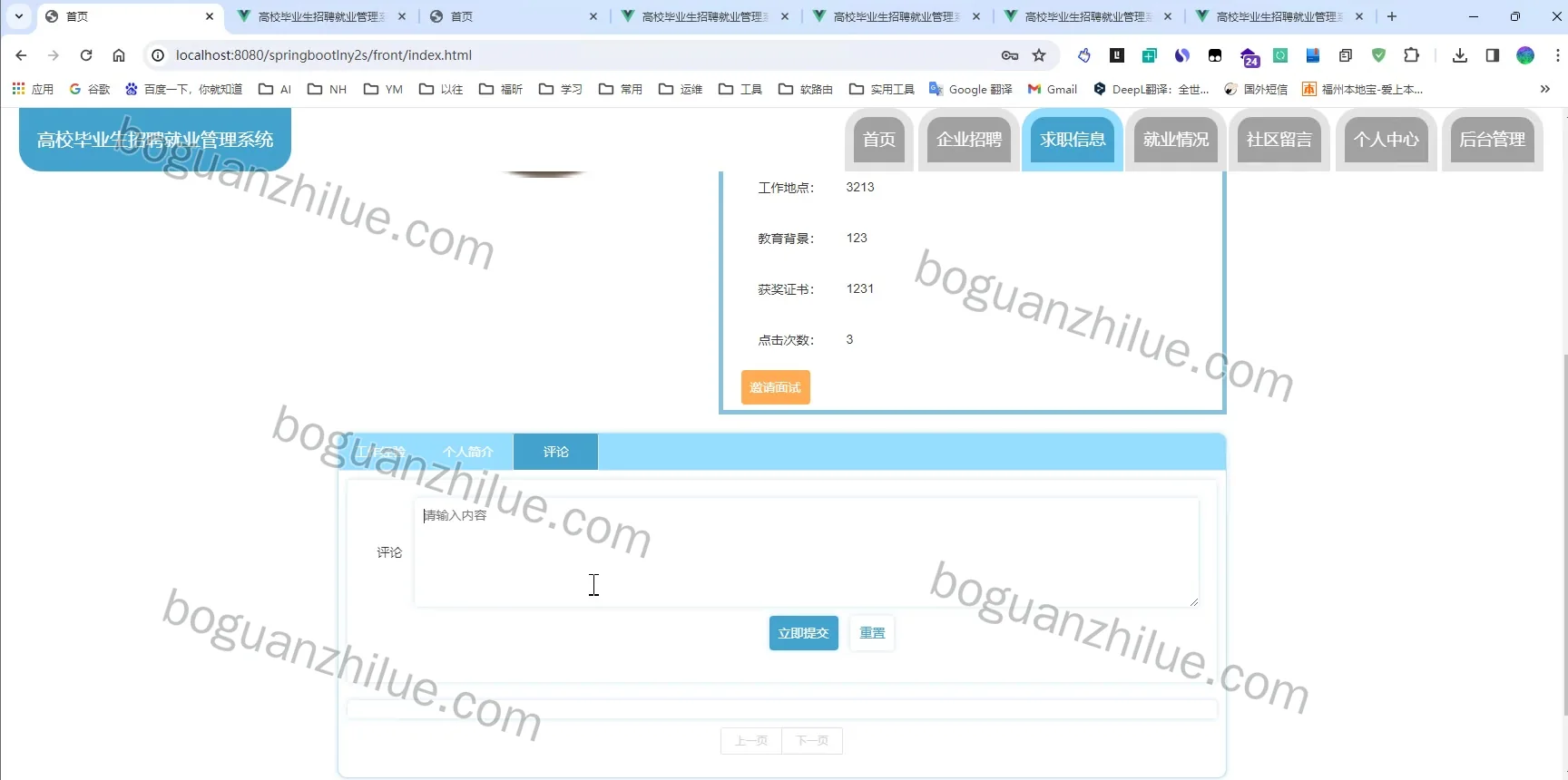
Task: Click the 邀请面试 button
Action: click(776, 387)
